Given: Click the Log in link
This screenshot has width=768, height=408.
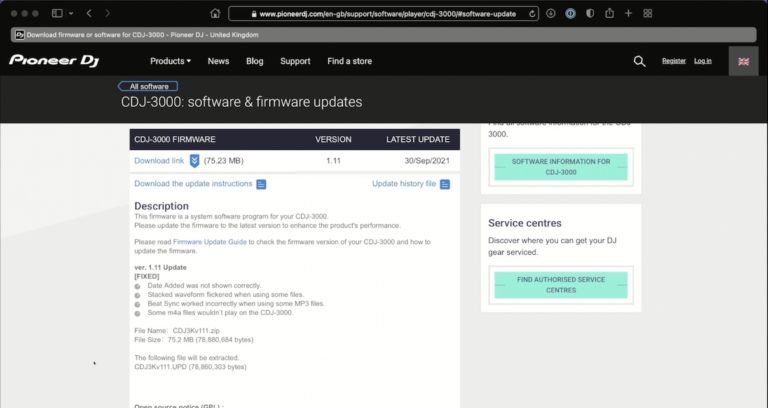Looking at the screenshot, I should (703, 61).
